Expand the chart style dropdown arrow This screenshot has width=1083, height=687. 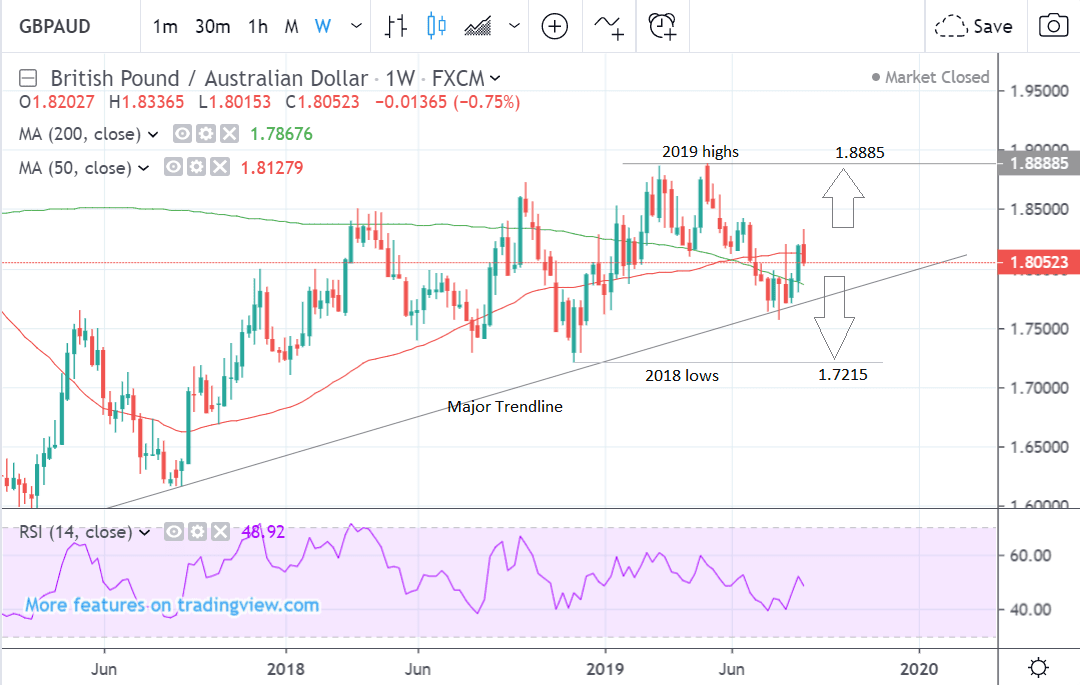point(514,27)
